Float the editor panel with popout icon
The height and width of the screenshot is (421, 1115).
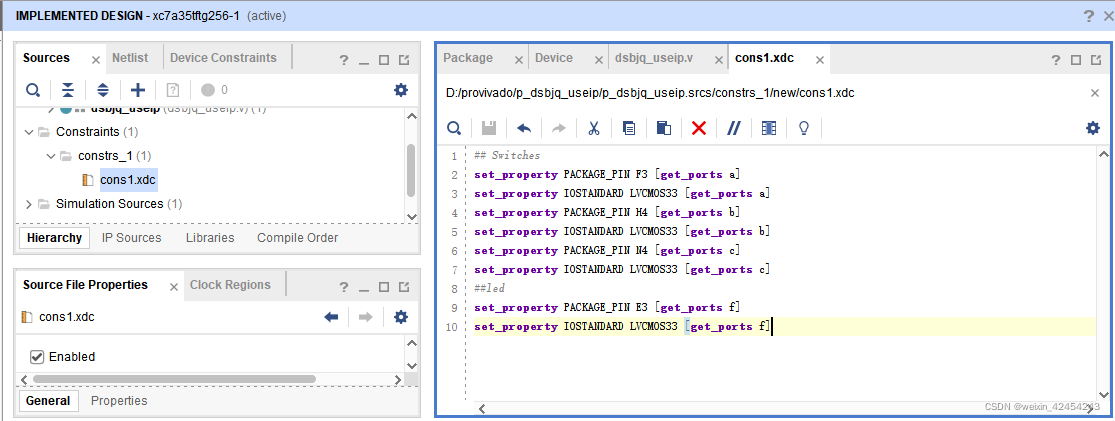(x=1096, y=60)
